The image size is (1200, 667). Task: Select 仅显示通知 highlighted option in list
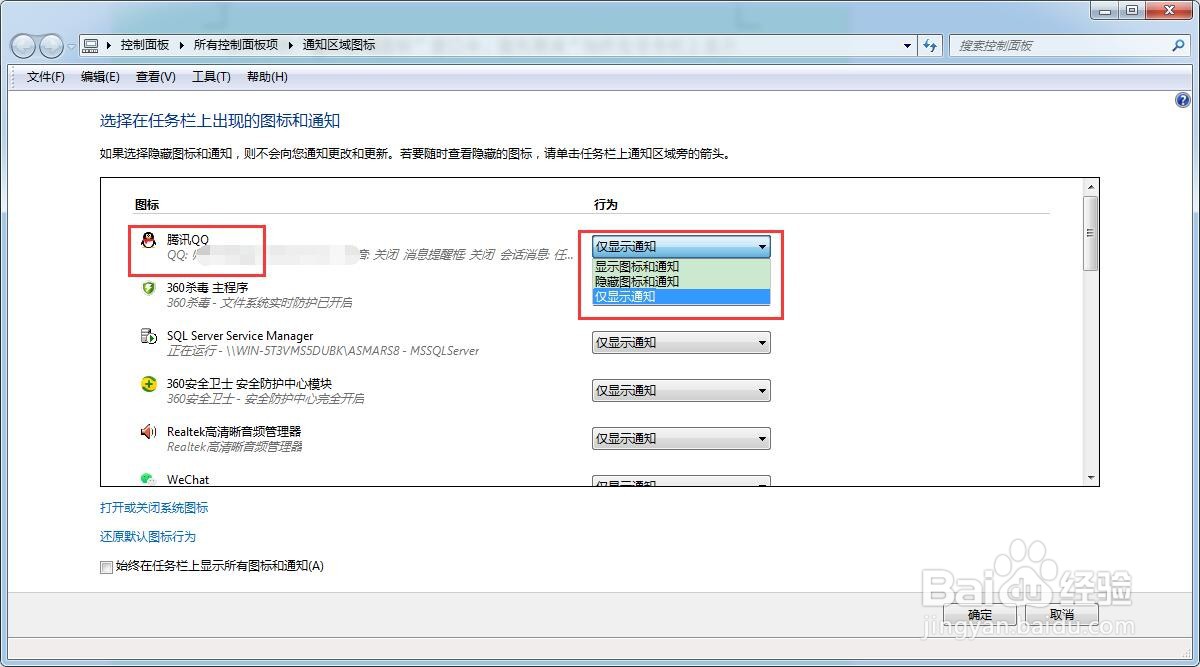click(681, 297)
